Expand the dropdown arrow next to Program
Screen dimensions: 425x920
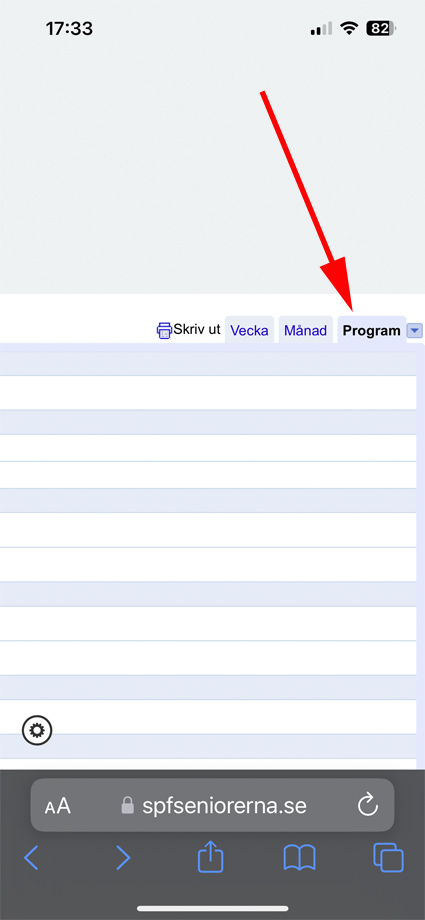(x=414, y=331)
